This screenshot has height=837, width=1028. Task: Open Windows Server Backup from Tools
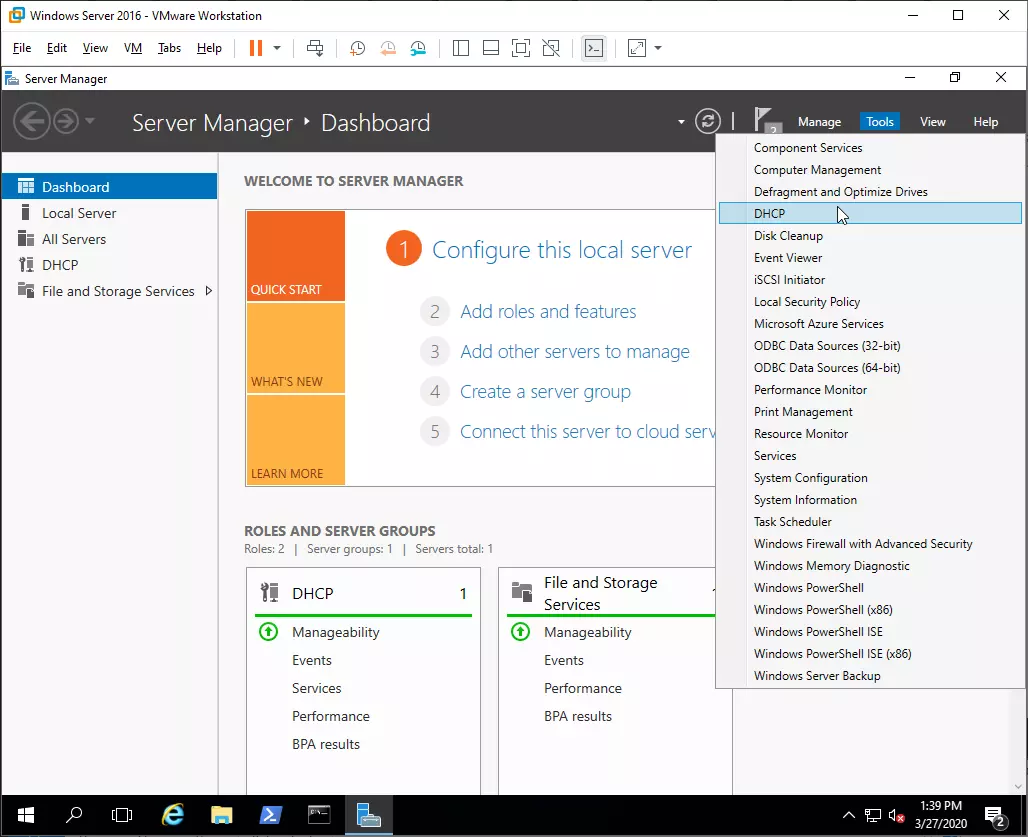(870, 676)
